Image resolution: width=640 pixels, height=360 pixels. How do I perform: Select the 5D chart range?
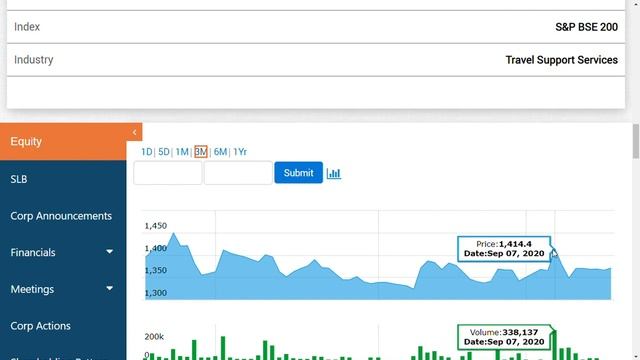164,152
